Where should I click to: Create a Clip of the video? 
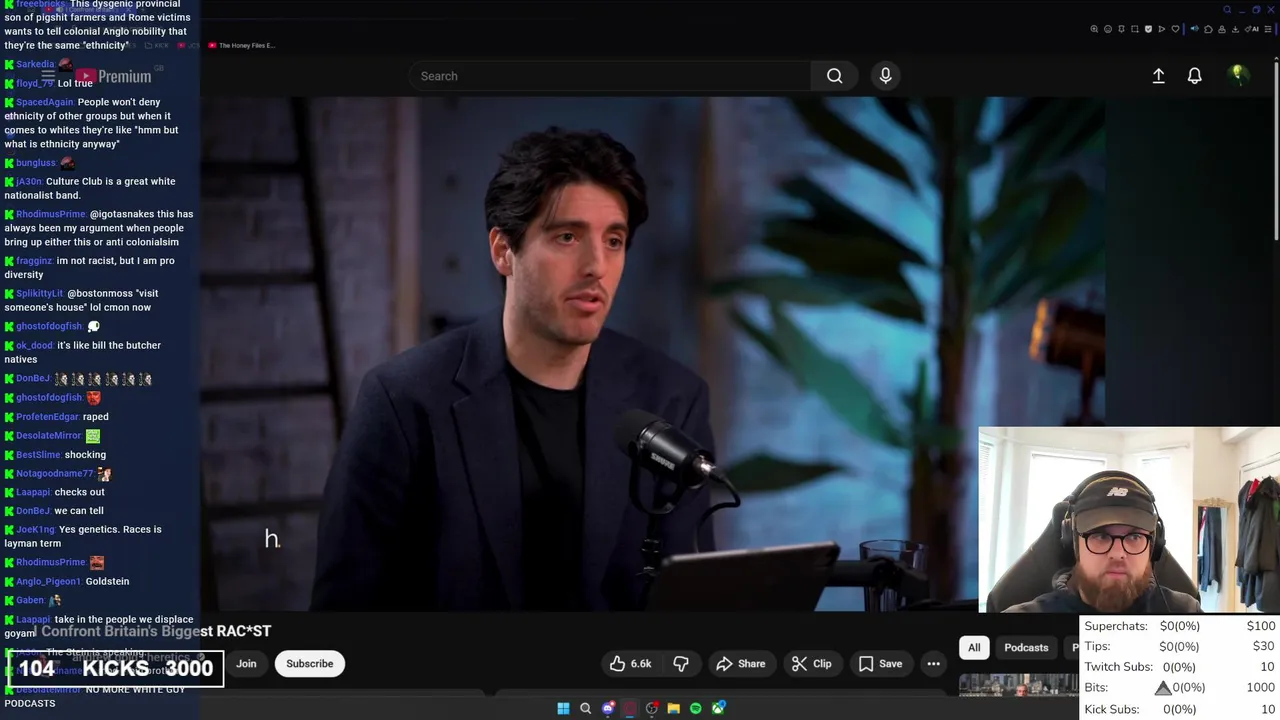point(811,664)
